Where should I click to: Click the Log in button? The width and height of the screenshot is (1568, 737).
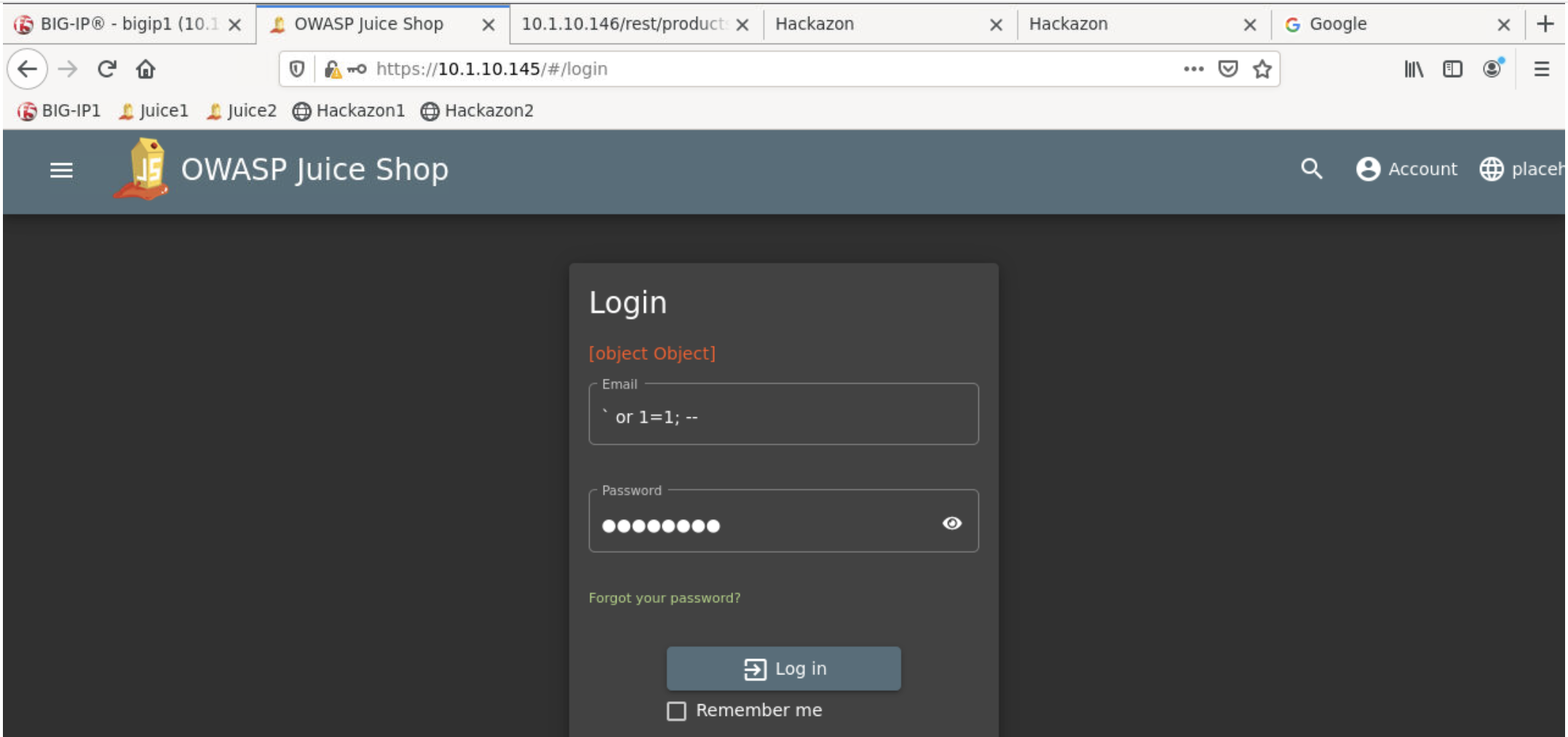pos(784,669)
